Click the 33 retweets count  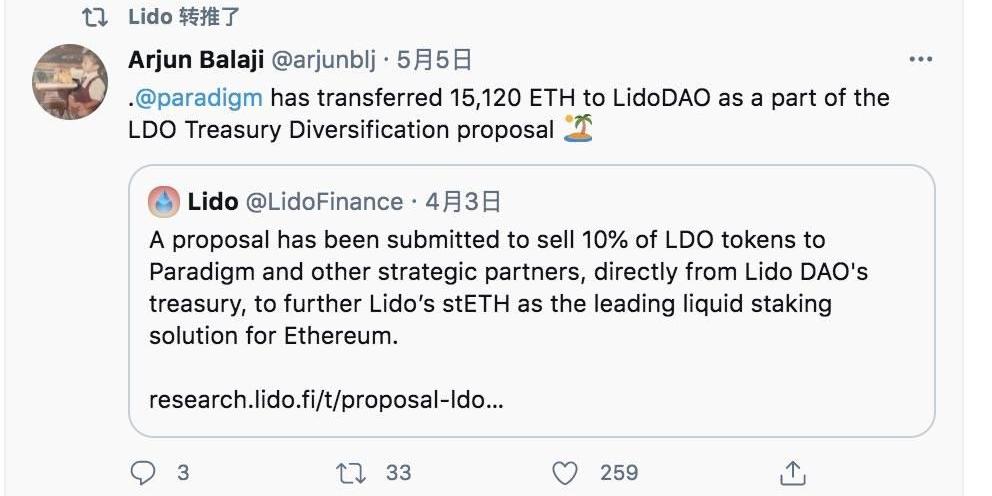(398, 472)
